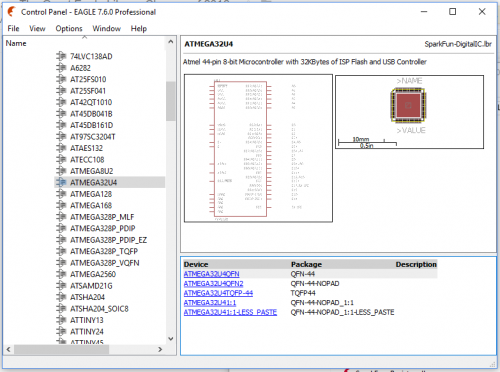Click the device icon beside ATMEGA328P_PDIP_EZ
Viewport: 500px width, 372px height.
click(61, 240)
